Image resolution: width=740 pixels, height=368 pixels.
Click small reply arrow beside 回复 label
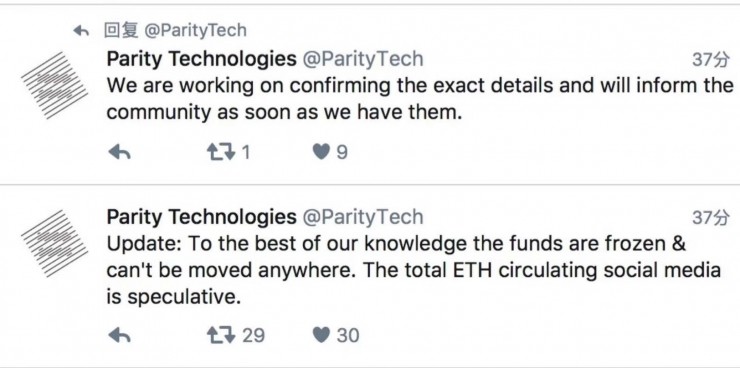click(x=81, y=32)
